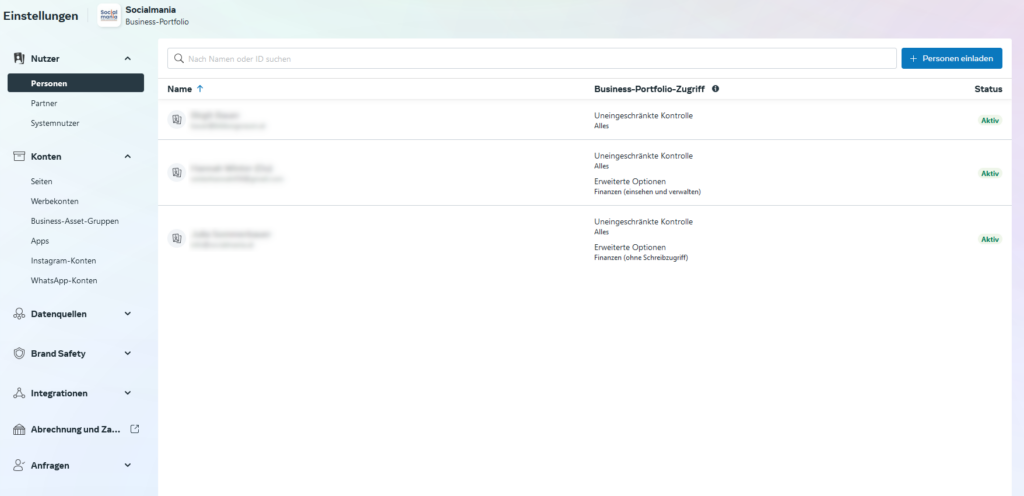Expand the Brand Safety chevron
1024x496 pixels.
pyautogui.click(x=127, y=353)
